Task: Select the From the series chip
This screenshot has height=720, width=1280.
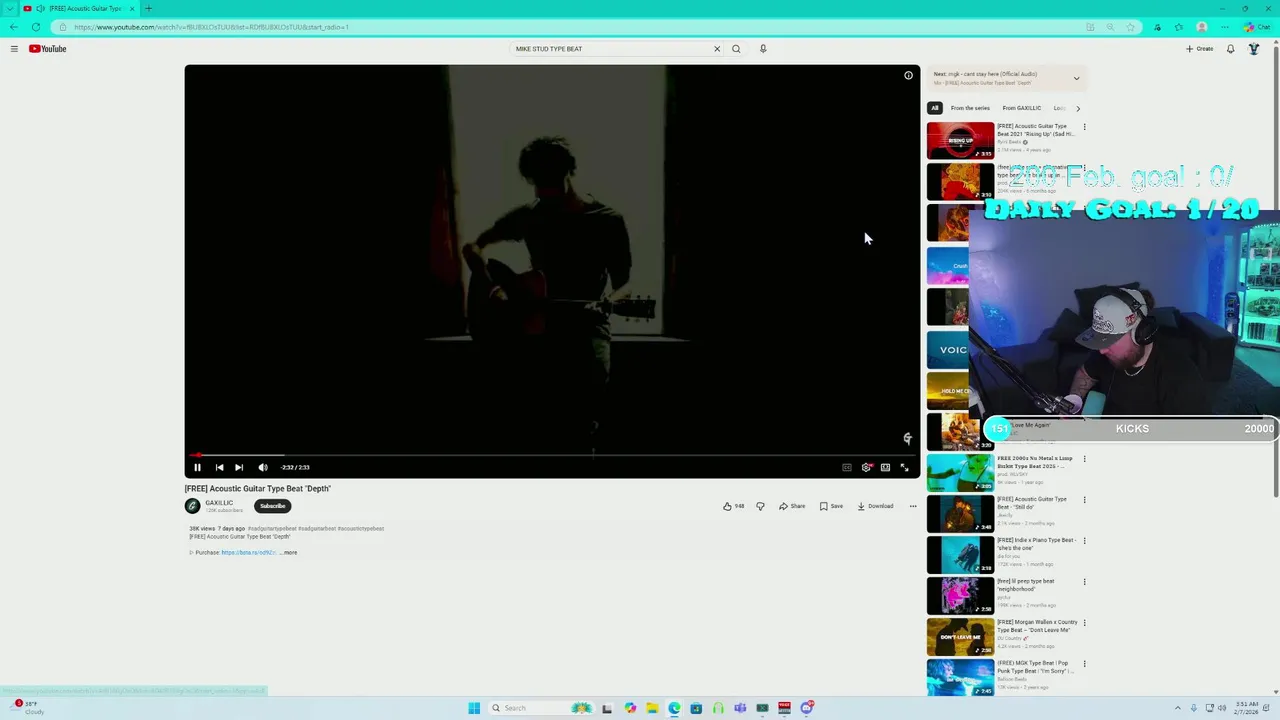Action: pyautogui.click(x=970, y=108)
